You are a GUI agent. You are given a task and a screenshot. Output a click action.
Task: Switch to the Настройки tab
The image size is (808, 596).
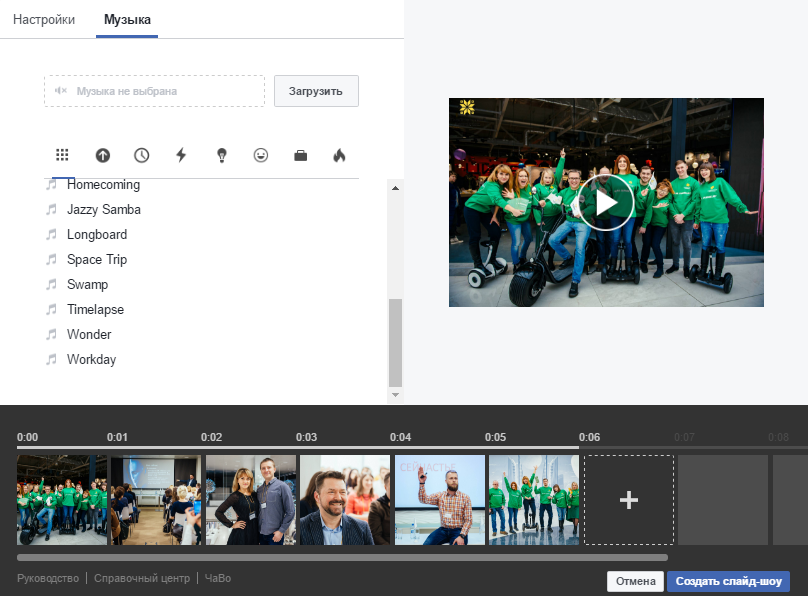pyautogui.click(x=44, y=19)
